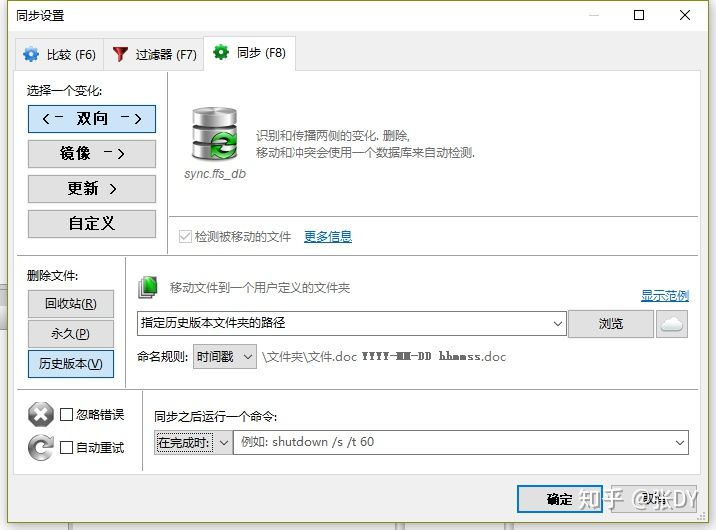Screen dimensions: 716x530
Task: Select 历史版本(V) versioning option
Action: [x=71, y=364]
